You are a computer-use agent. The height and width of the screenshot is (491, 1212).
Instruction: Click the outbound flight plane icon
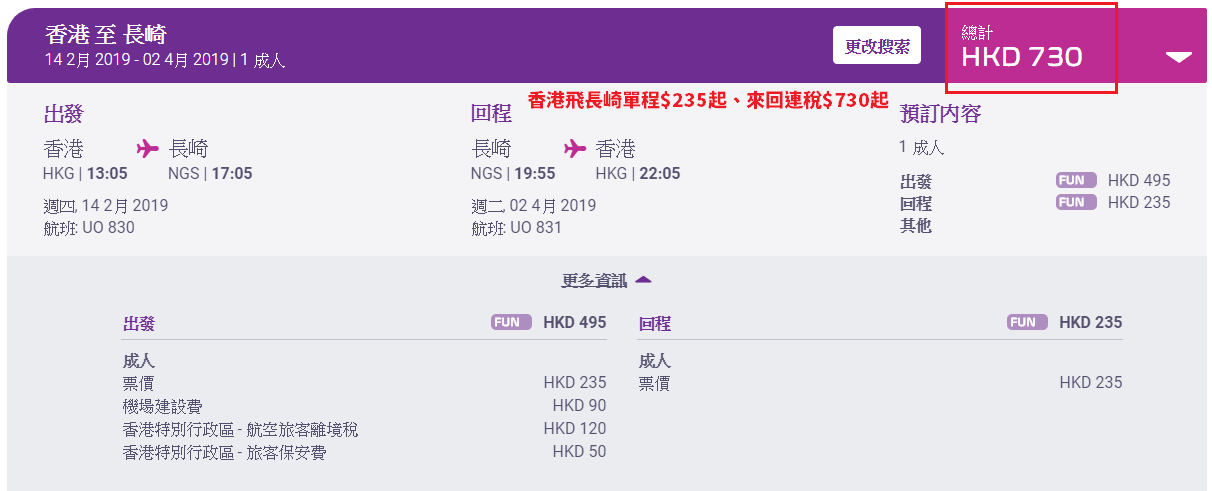148,149
